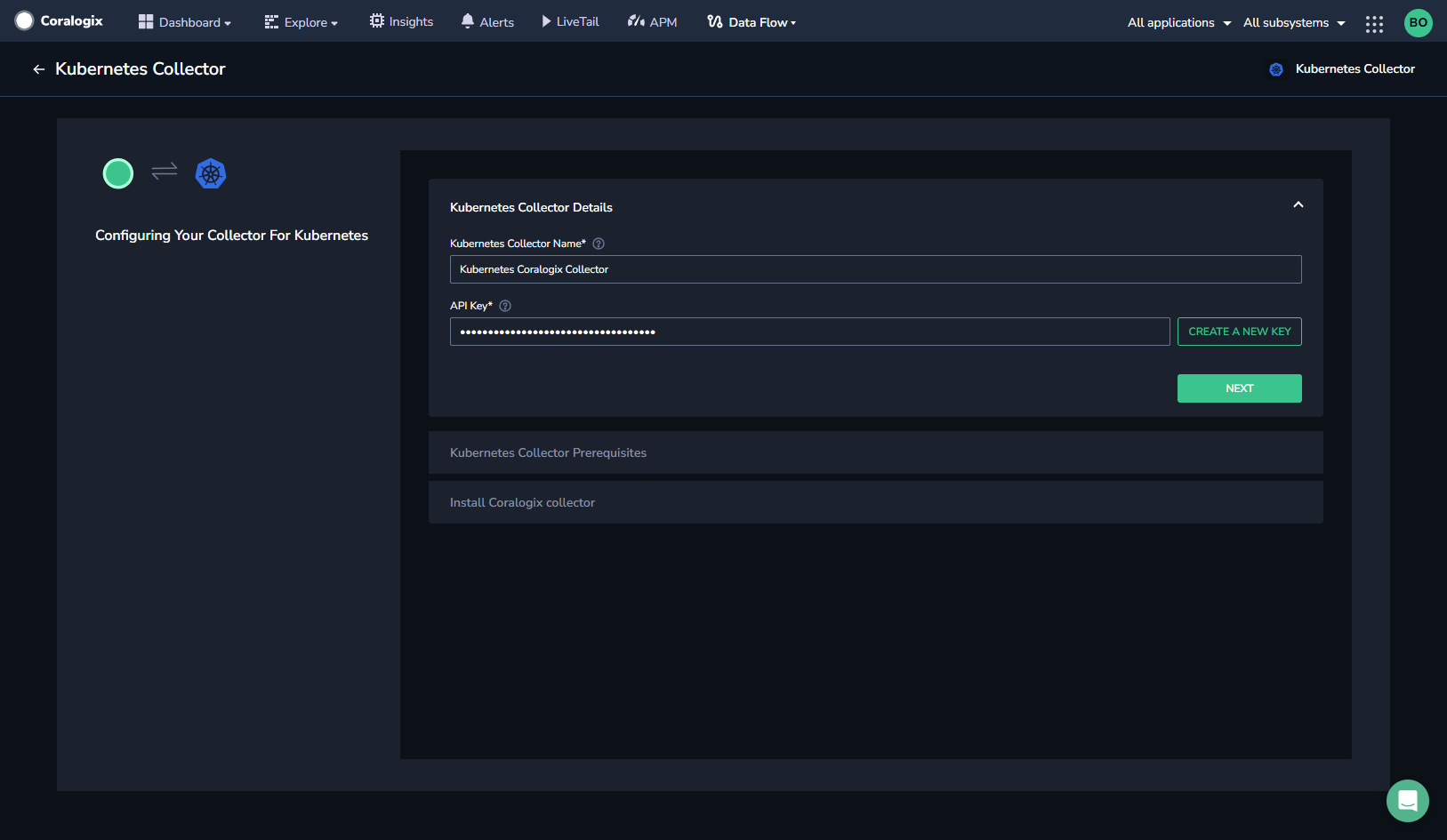1447x840 pixels.
Task: Go back using the left arrow
Action: (x=38, y=69)
